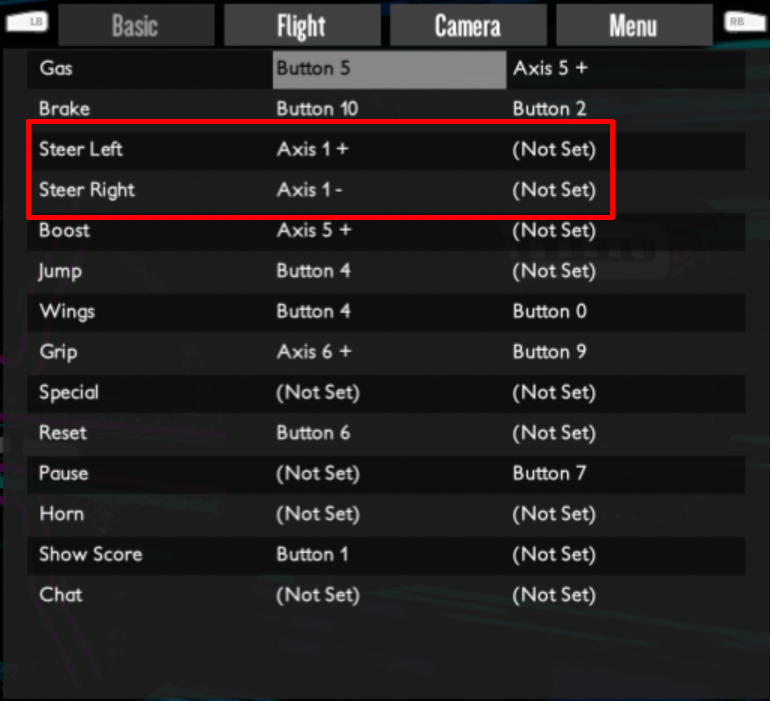771x701 pixels.
Task: Click Brake primary binding Button 10
Action: click(317, 109)
